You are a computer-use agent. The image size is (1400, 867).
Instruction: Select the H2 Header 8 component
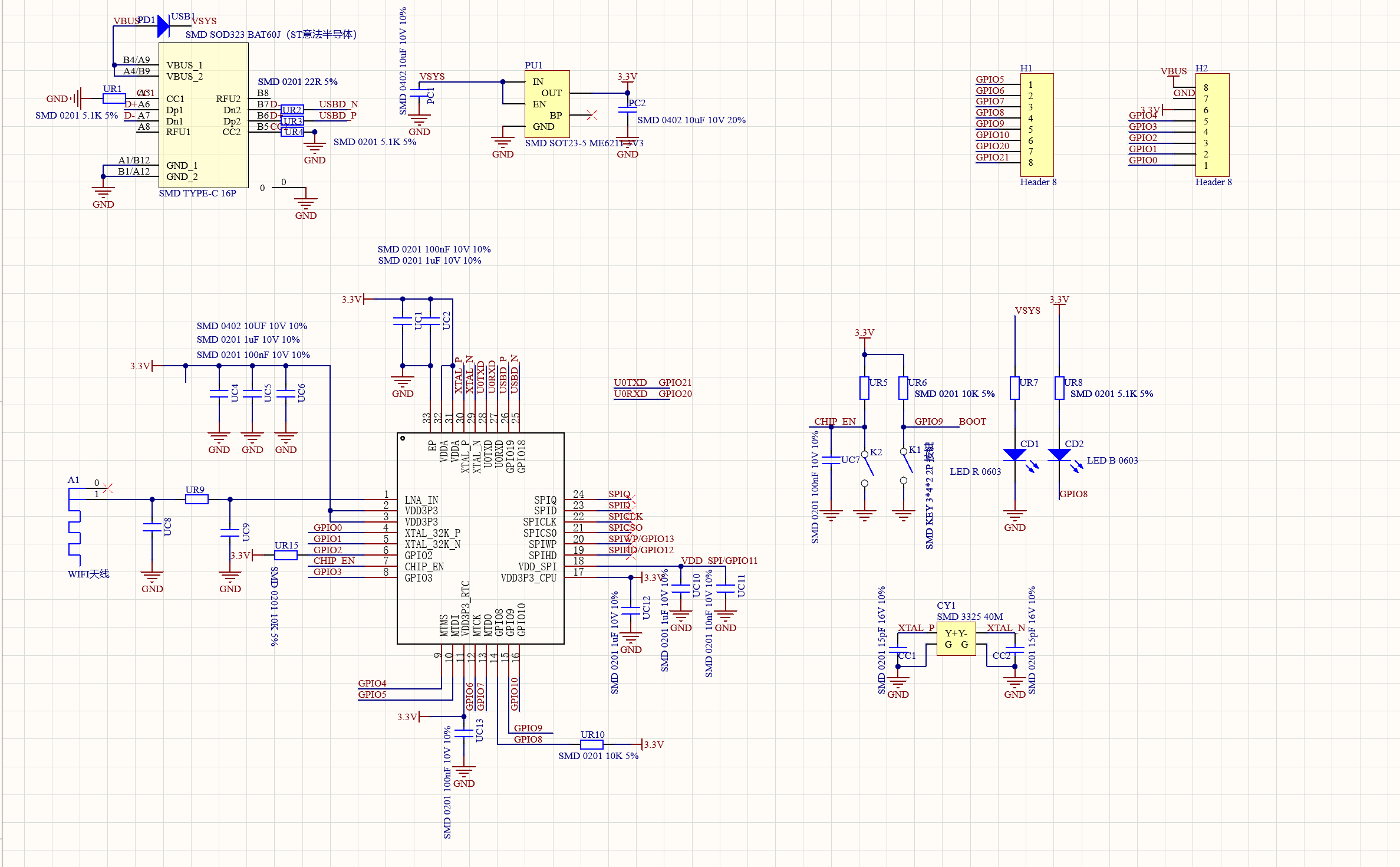coord(1211,124)
